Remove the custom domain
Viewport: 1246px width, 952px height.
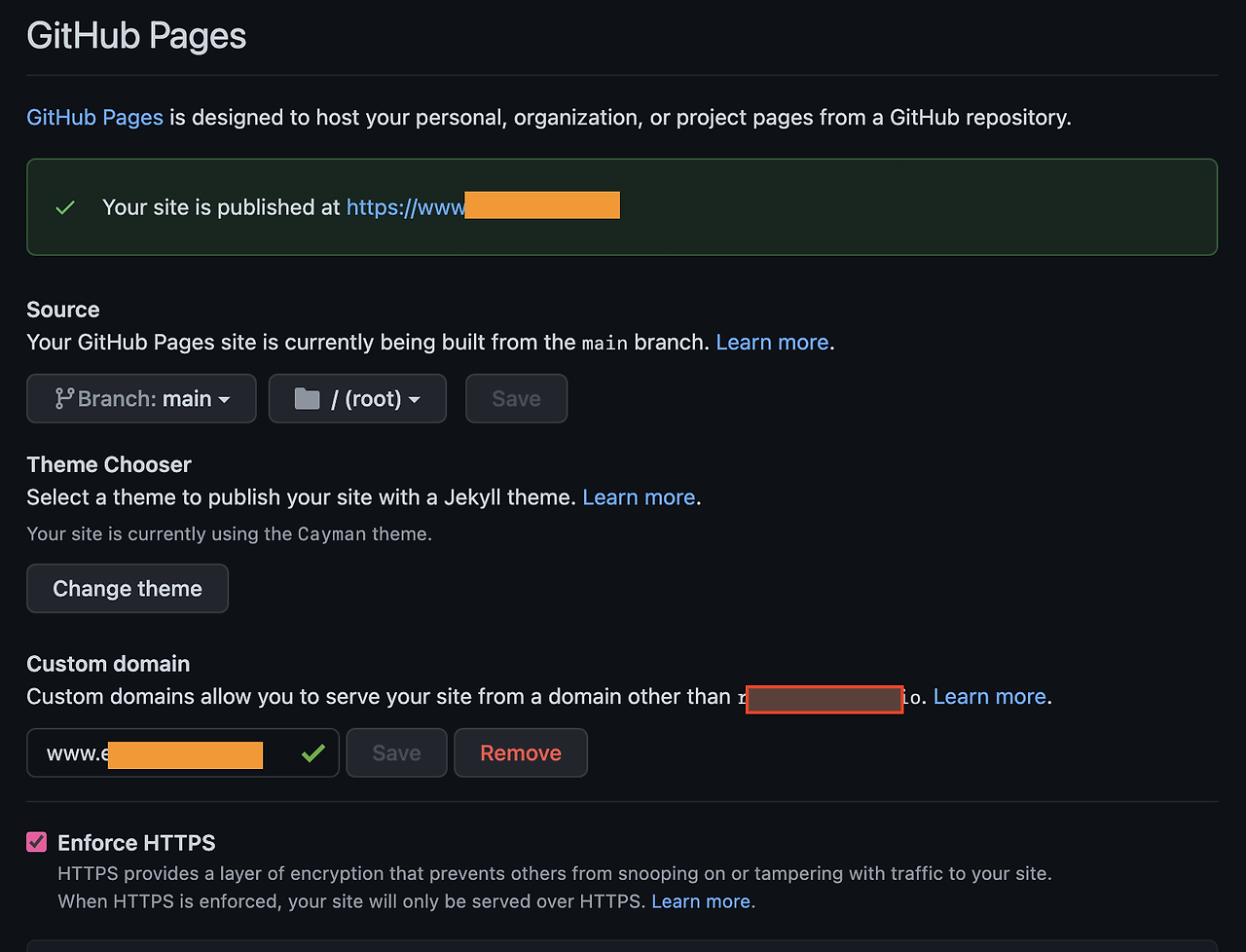click(521, 752)
